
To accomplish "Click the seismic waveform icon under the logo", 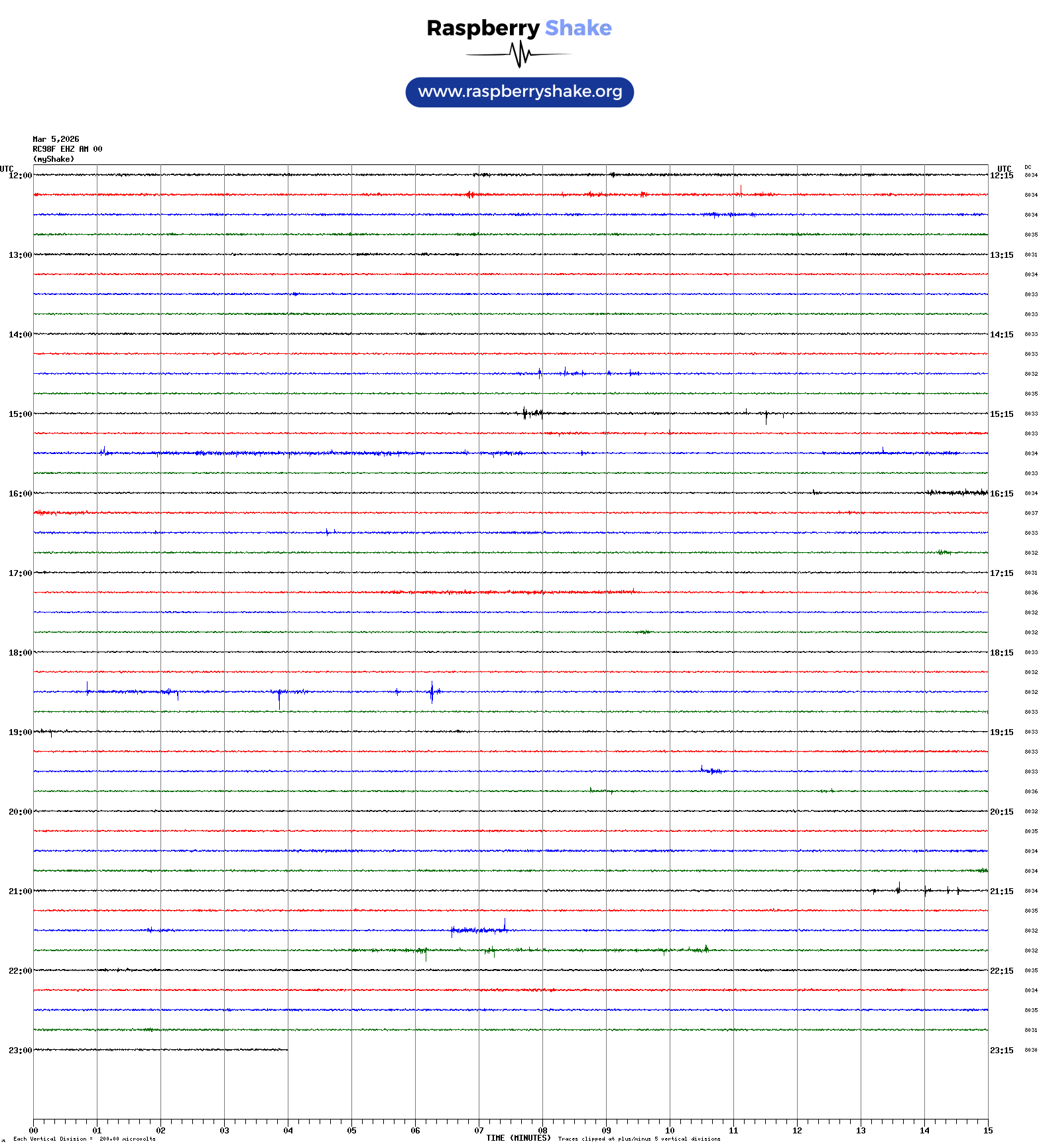I will (519, 54).
